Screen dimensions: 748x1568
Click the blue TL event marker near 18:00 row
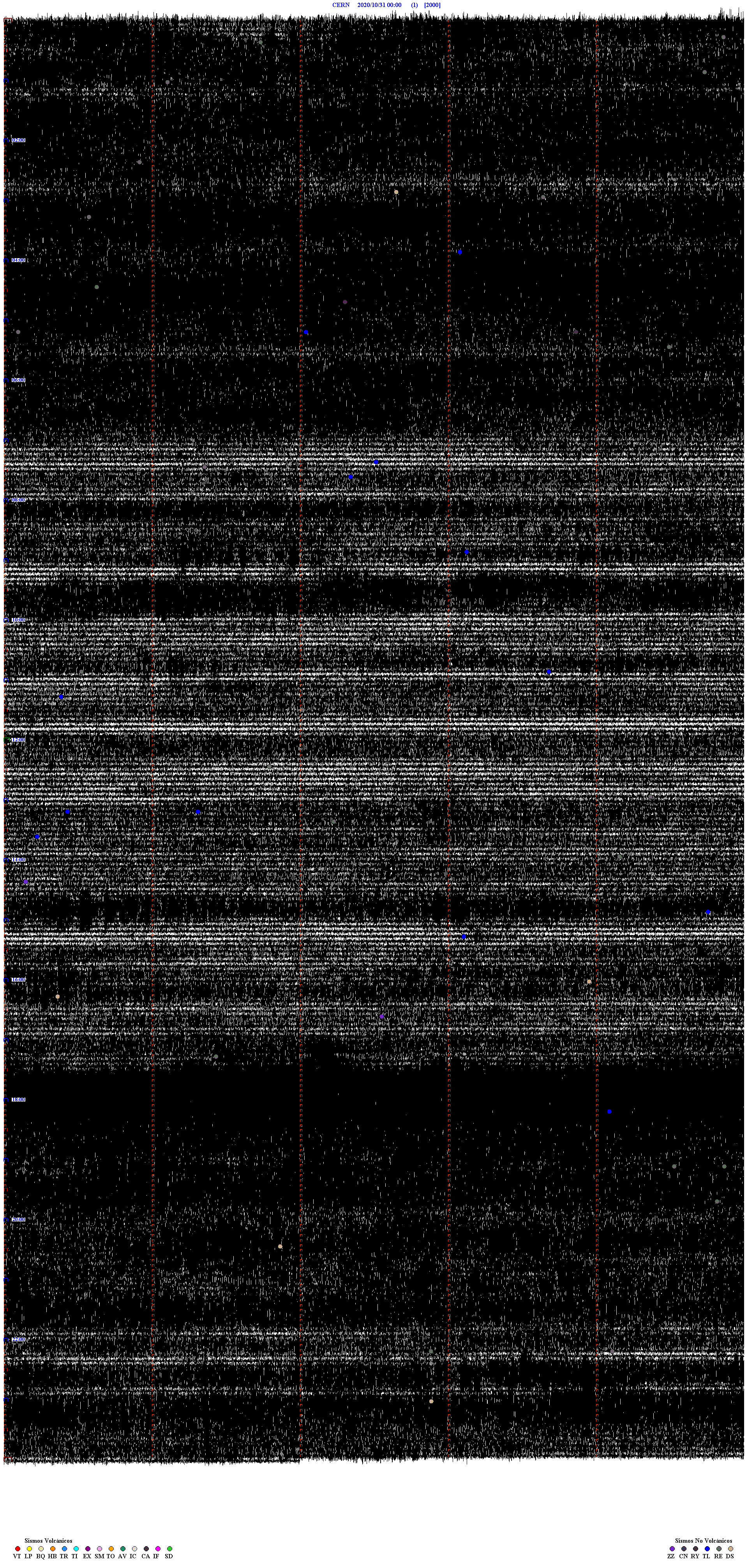click(609, 1112)
